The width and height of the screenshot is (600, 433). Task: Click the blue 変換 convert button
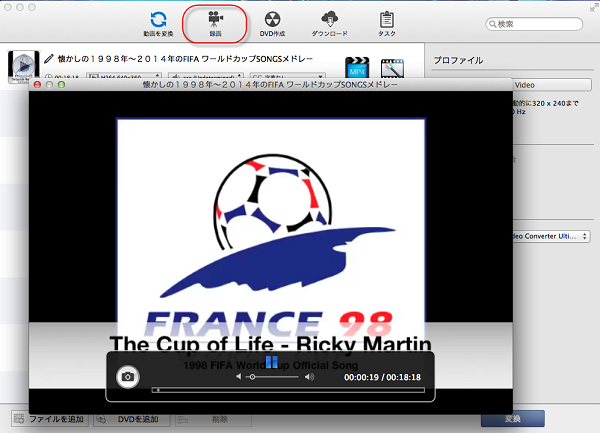tap(513, 419)
